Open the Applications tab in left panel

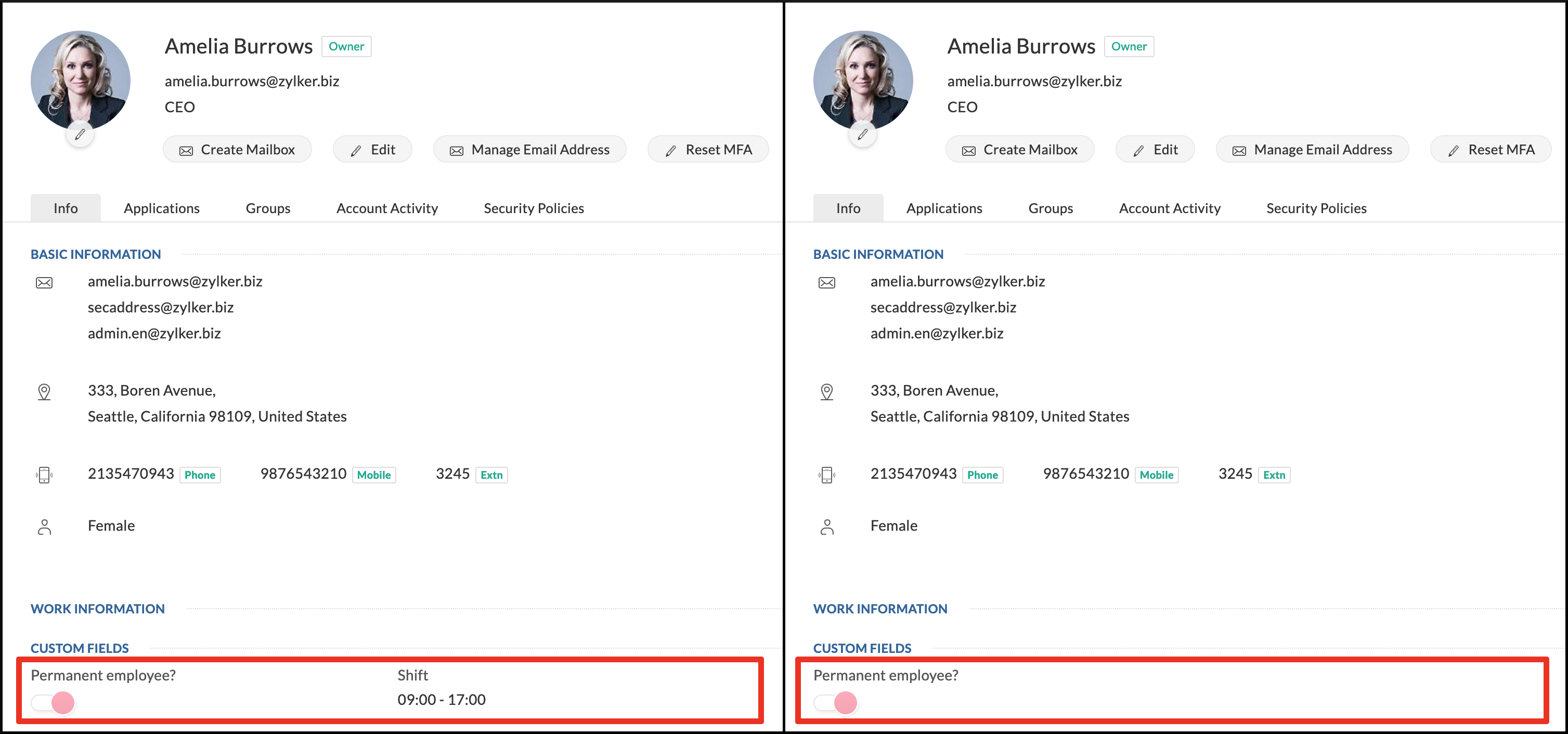[x=161, y=208]
